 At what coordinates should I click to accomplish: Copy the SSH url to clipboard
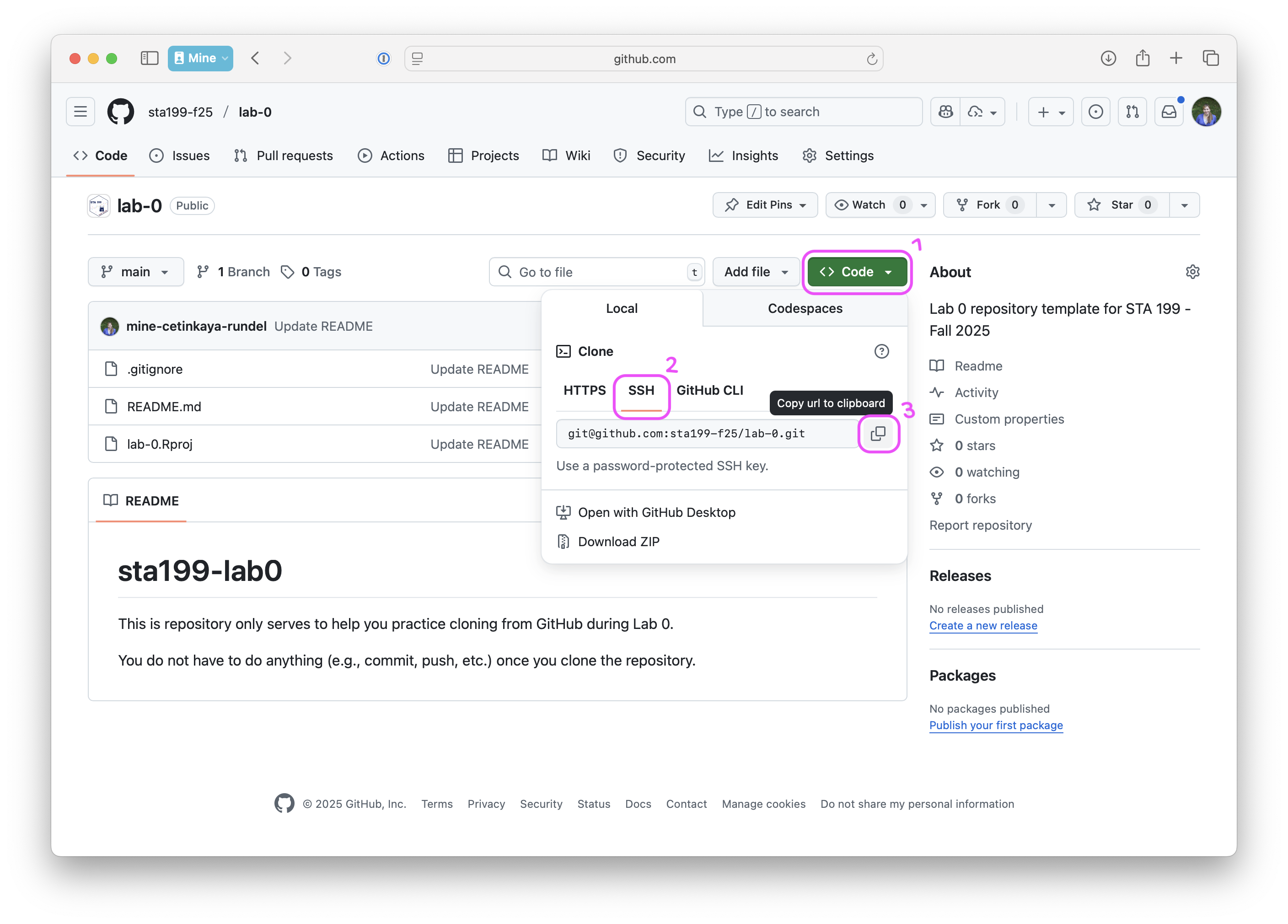(x=878, y=433)
